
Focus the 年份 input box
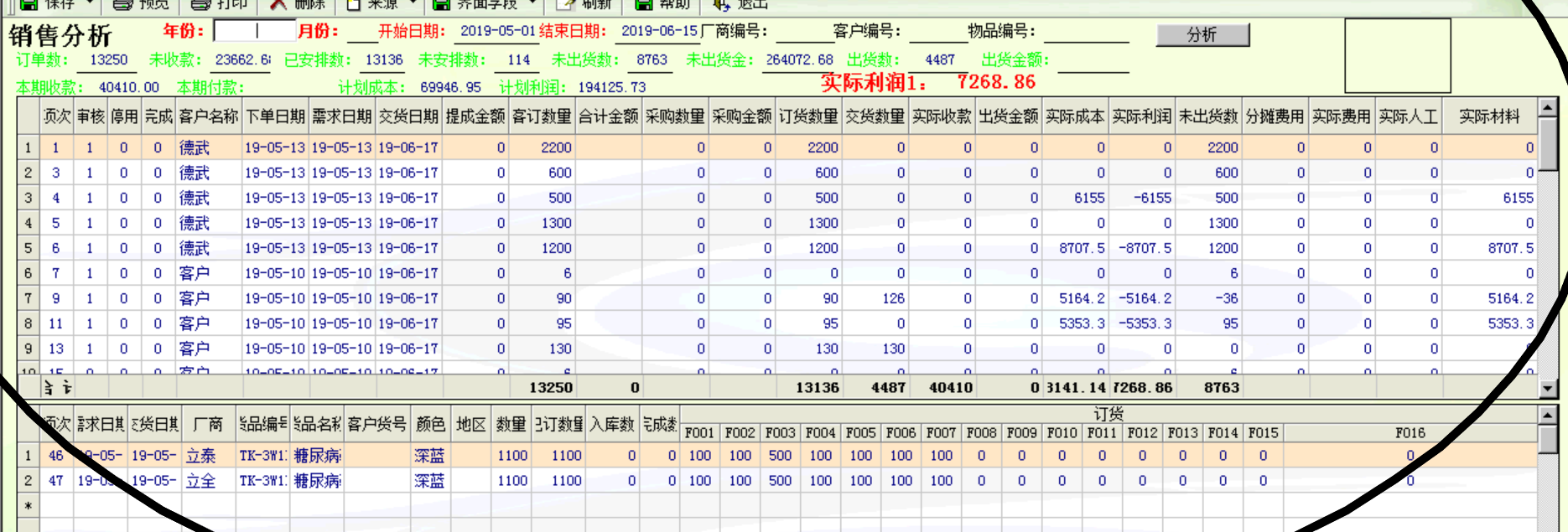click(x=256, y=31)
